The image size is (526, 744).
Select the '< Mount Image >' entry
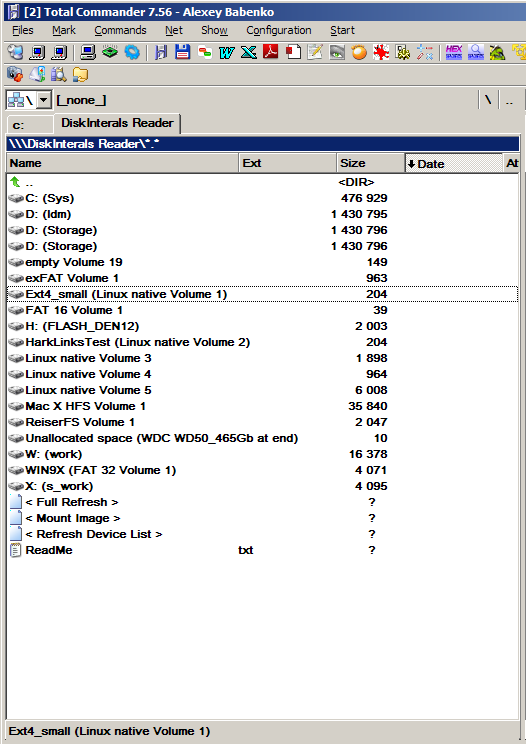coord(73,518)
